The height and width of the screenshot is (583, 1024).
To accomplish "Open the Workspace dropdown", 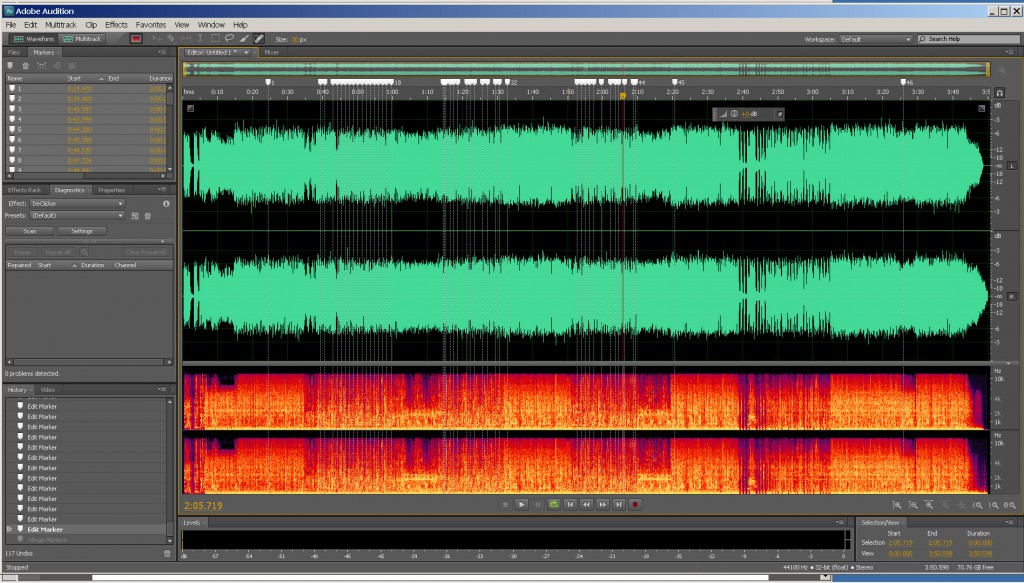I will (875, 39).
